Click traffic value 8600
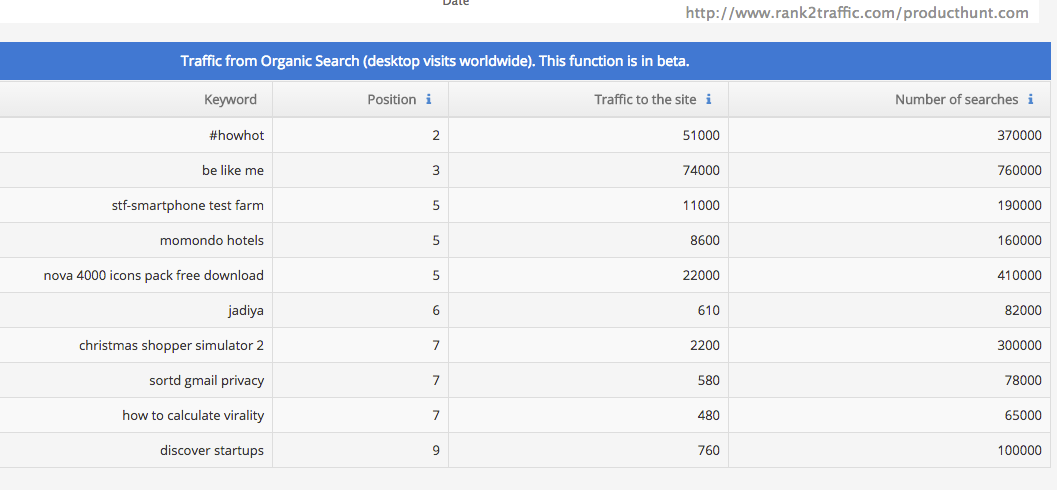Image resolution: width=1057 pixels, height=490 pixels. pyautogui.click(x=704, y=241)
